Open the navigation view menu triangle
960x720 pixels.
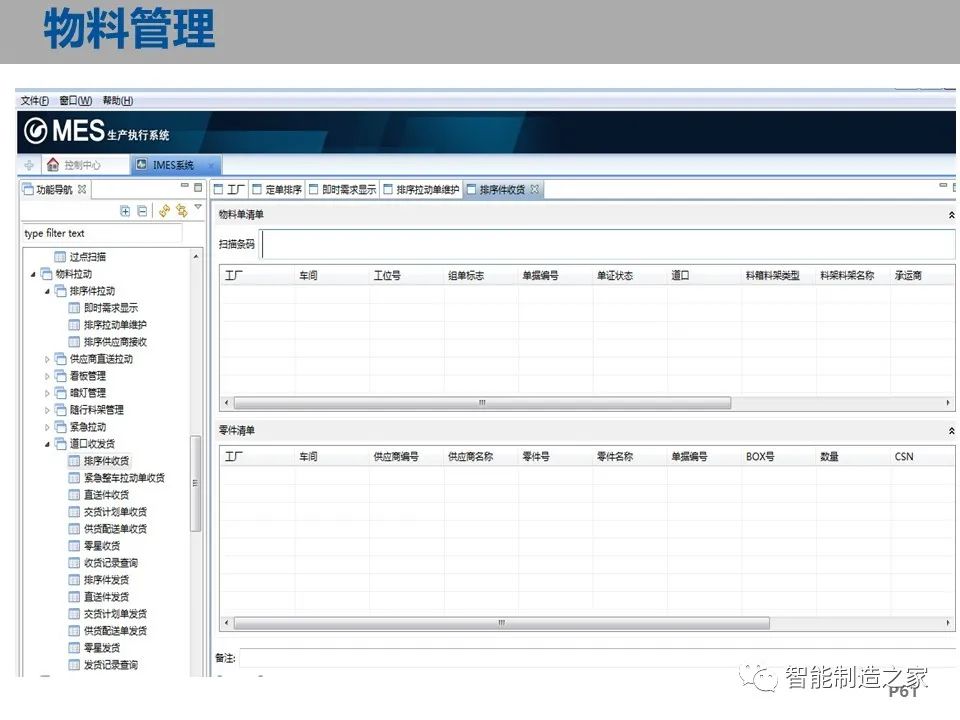(x=198, y=207)
